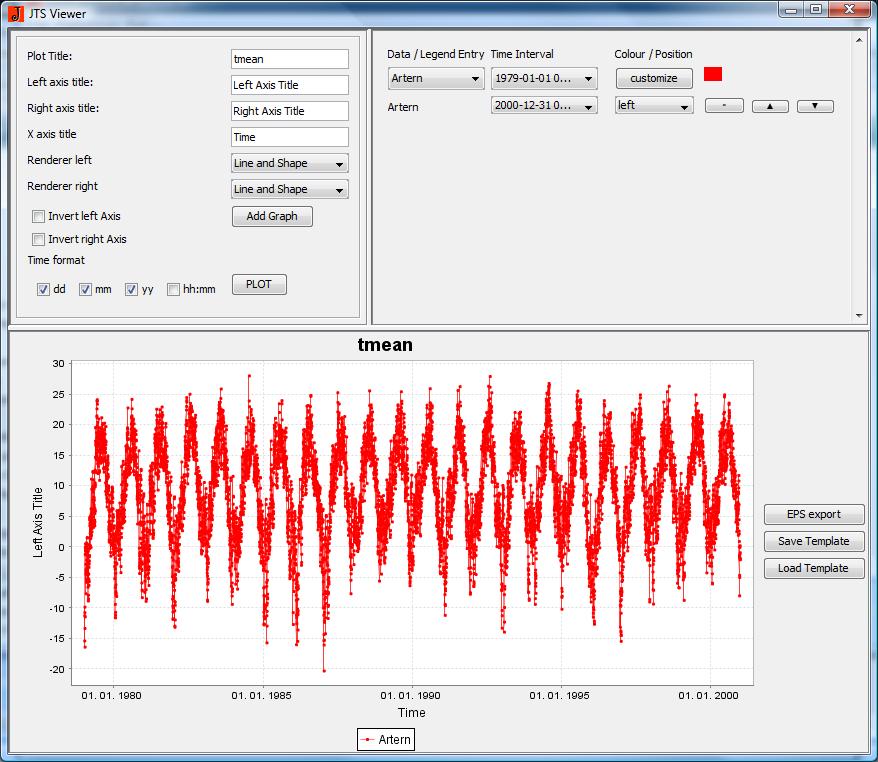Image resolution: width=878 pixels, height=762 pixels.
Task: Open the Renderer right dropdown
Action: tap(290, 189)
